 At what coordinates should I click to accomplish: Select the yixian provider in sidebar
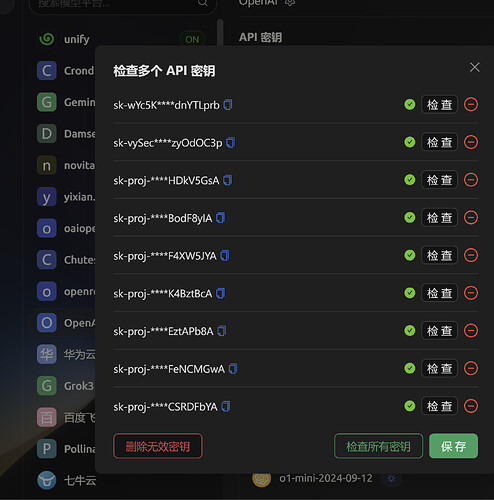click(x=65, y=197)
